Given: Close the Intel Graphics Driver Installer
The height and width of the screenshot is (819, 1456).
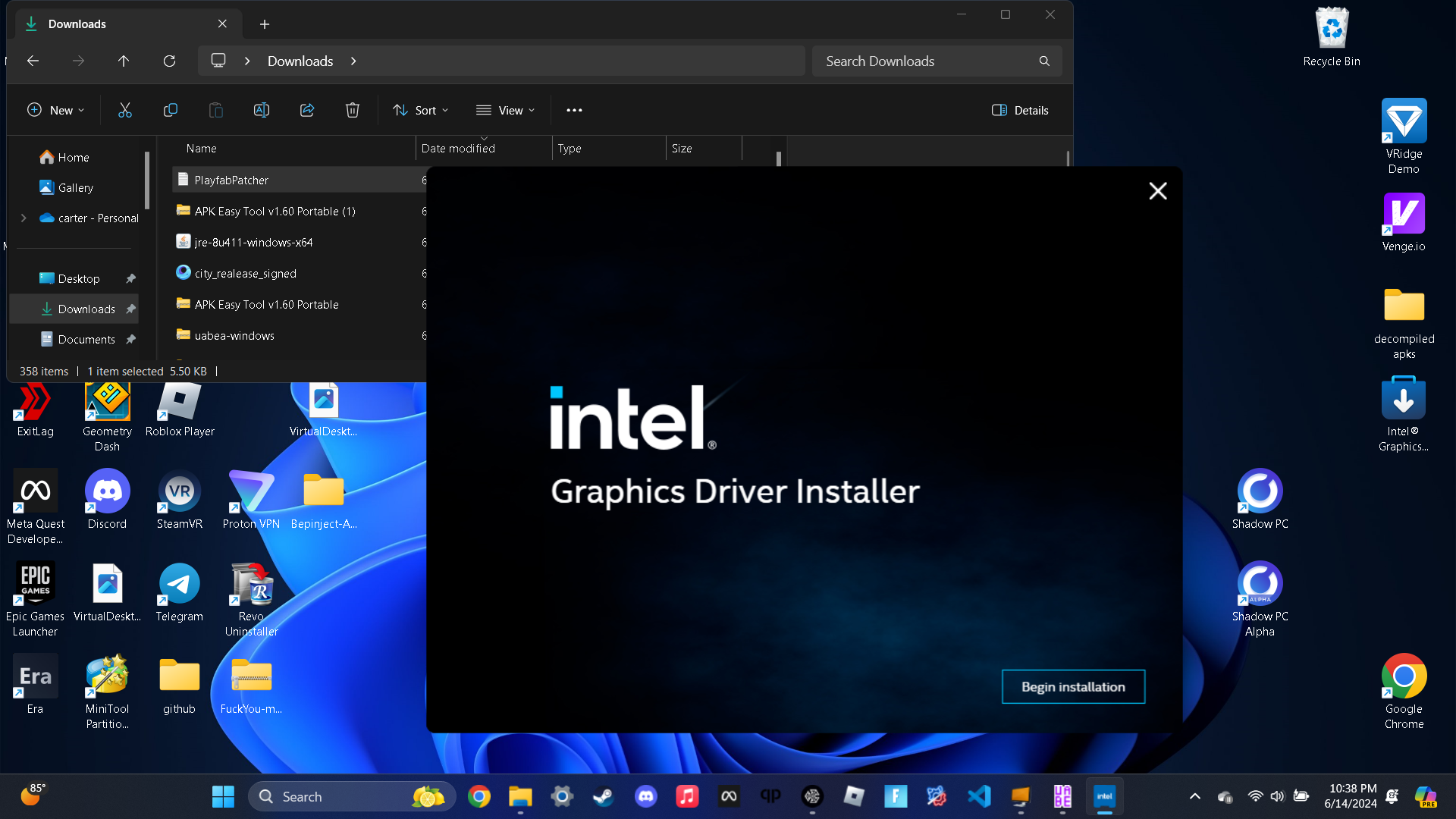Looking at the screenshot, I should coord(1157,191).
